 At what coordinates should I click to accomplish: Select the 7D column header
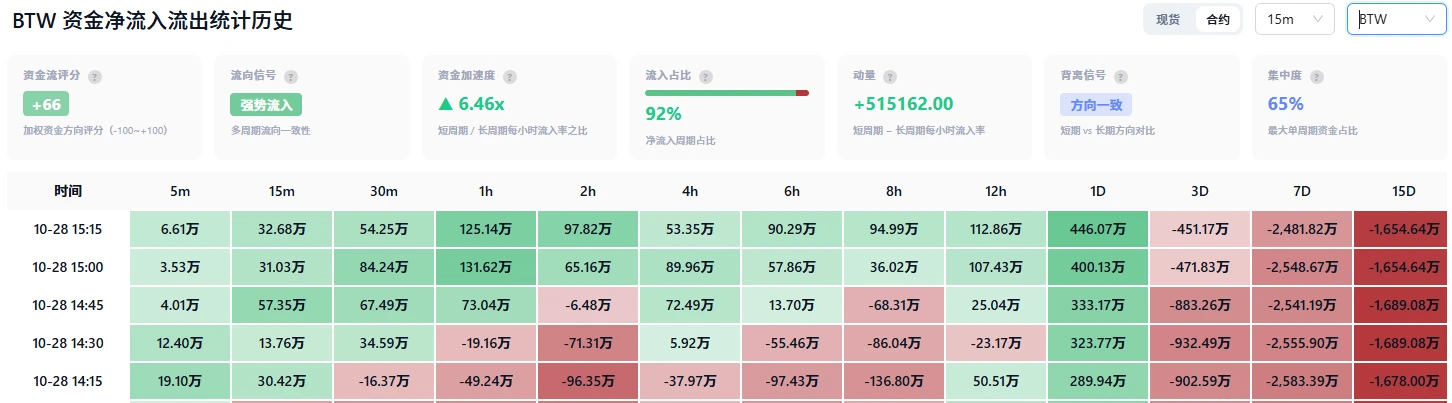tap(1302, 191)
